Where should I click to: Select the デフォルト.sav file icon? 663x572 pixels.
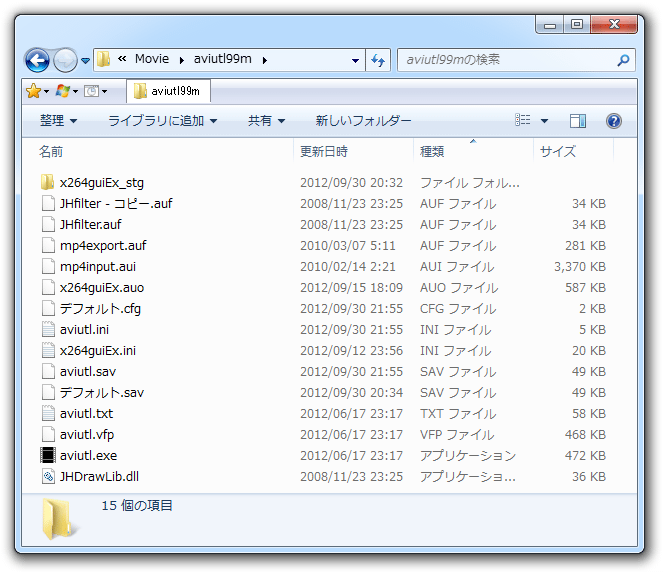pyautogui.click(x=48, y=392)
